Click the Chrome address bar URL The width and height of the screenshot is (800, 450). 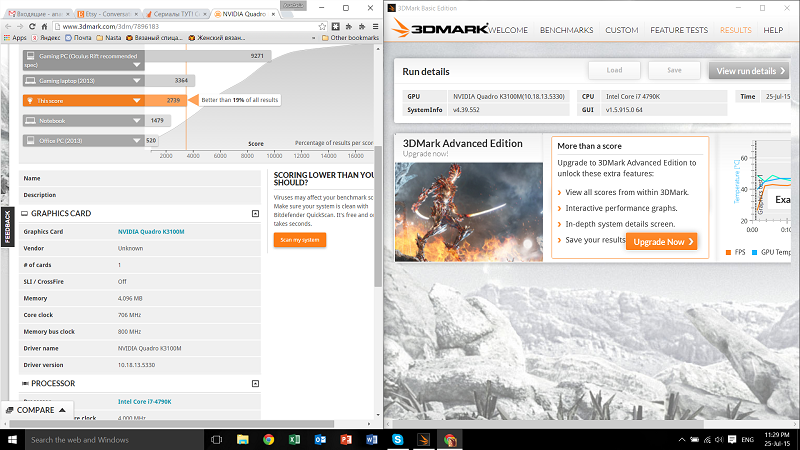click(x=111, y=26)
